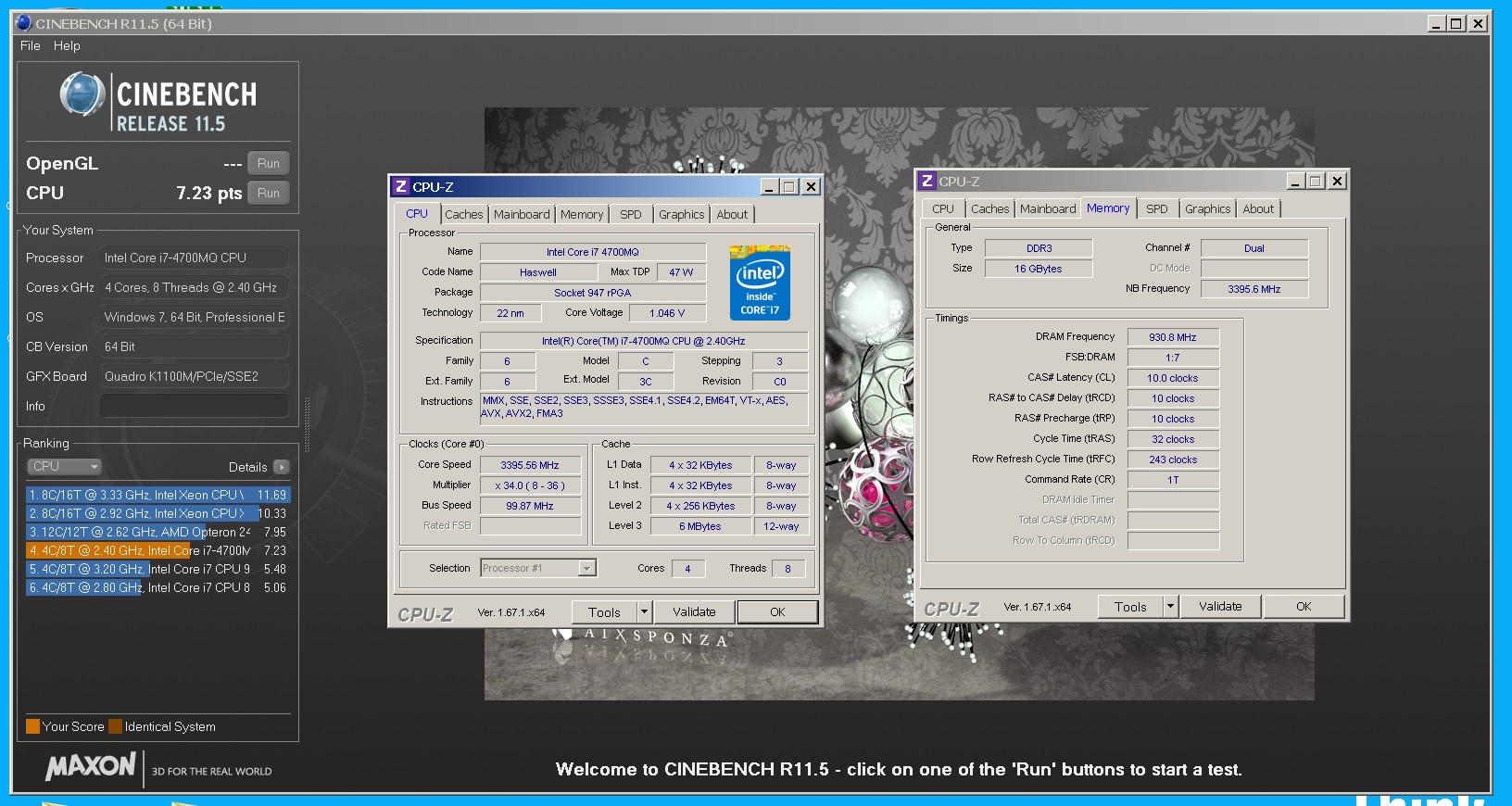Select ranking entry 4C/8T @ 2.80 GHz
Viewport: 1512px width, 806px height.
pyautogui.click(x=157, y=587)
